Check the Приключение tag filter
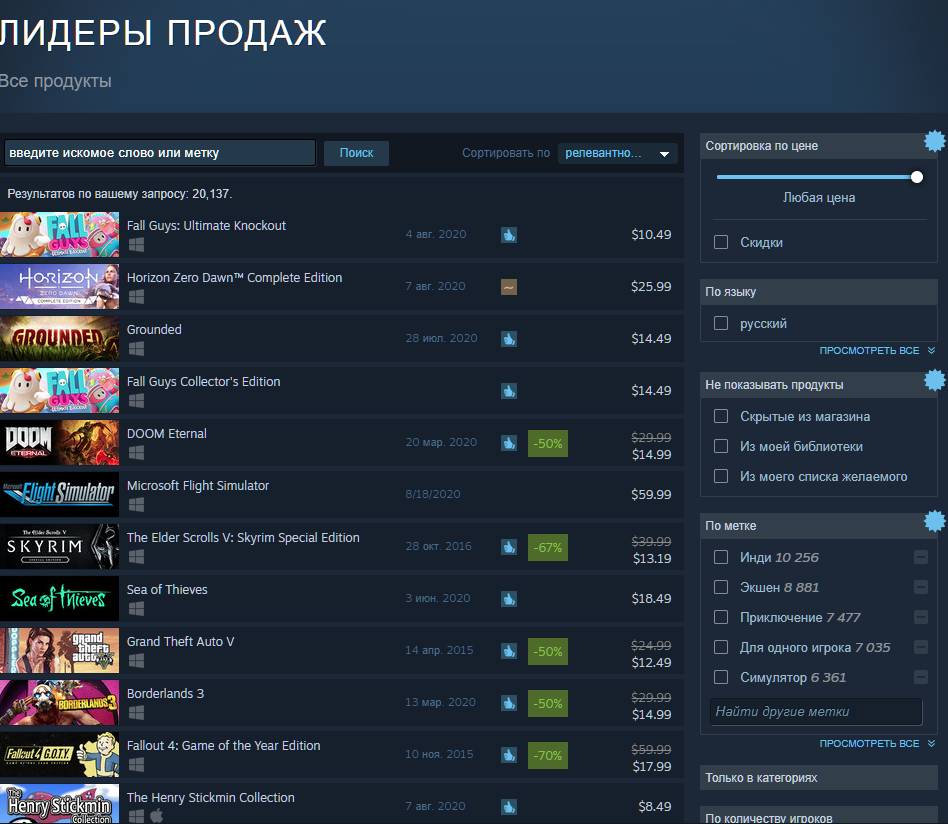The height and width of the screenshot is (824, 948). coord(721,617)
